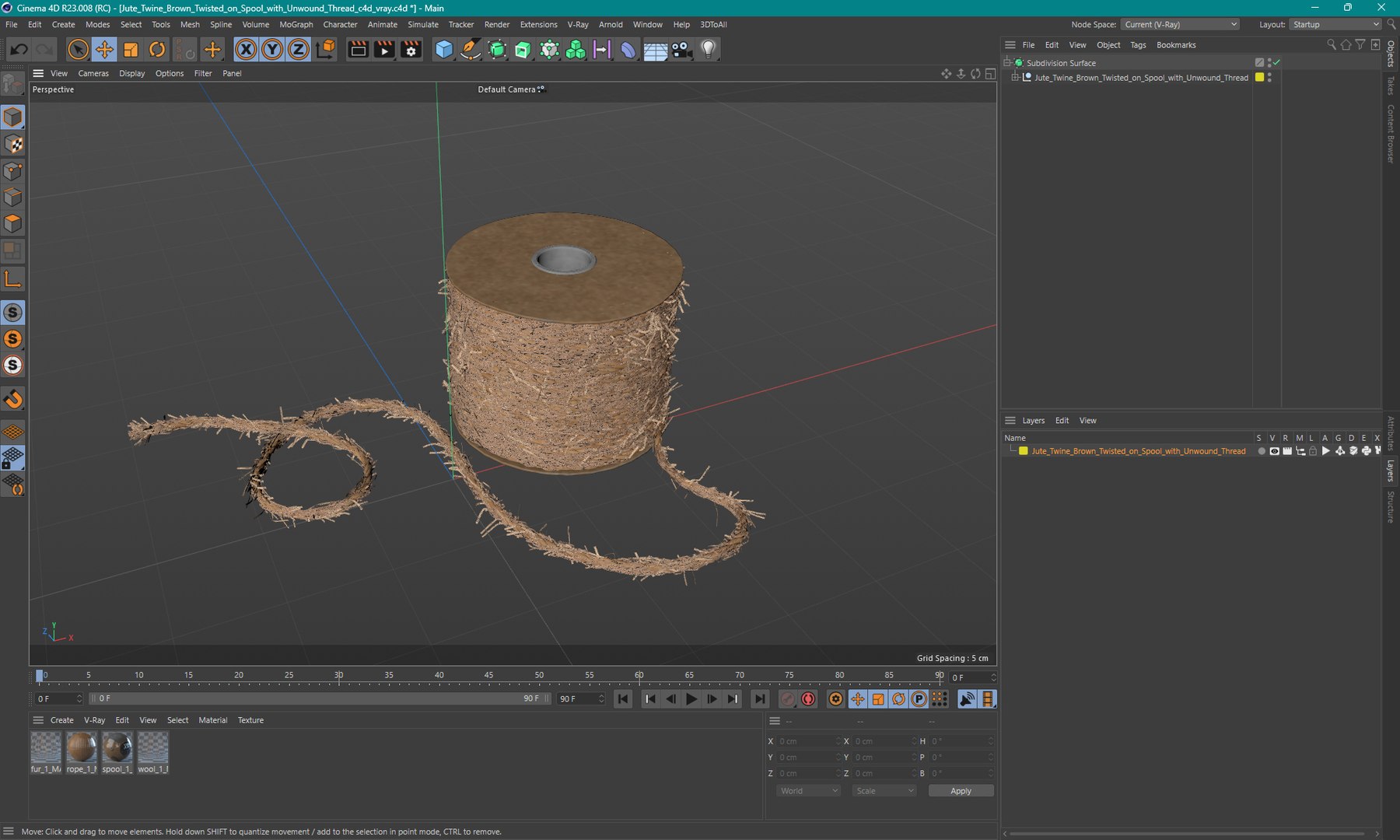This screenshot has height=840, width=1400.
Task: Open the Scale dropdown in coordinates panel
Action: pyautogui.click(x=884, y=791)
